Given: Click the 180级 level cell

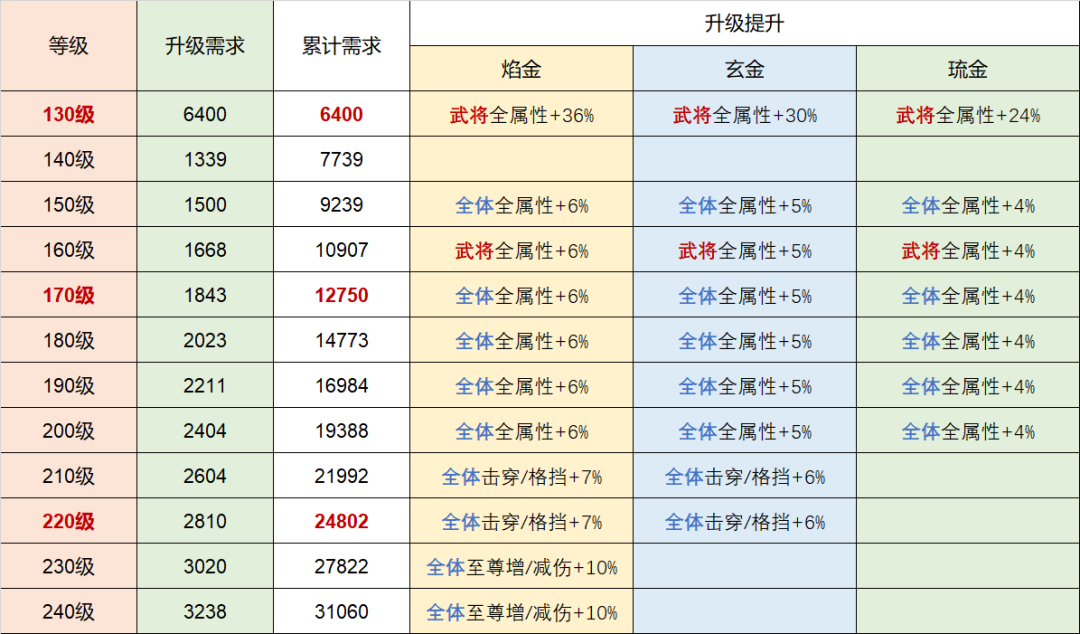Looking at the screenshot, I should coord(68,340).
